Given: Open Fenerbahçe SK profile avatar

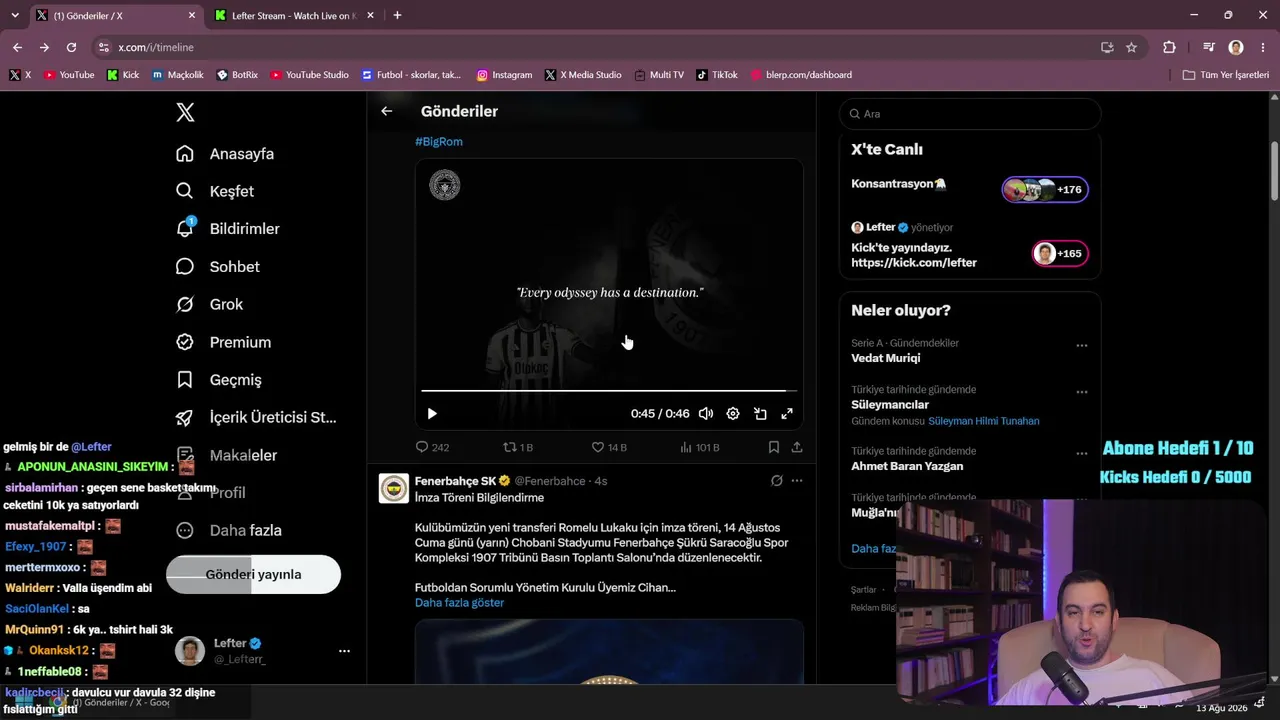Looking at the screenshot, I should [x=394, y=488].
